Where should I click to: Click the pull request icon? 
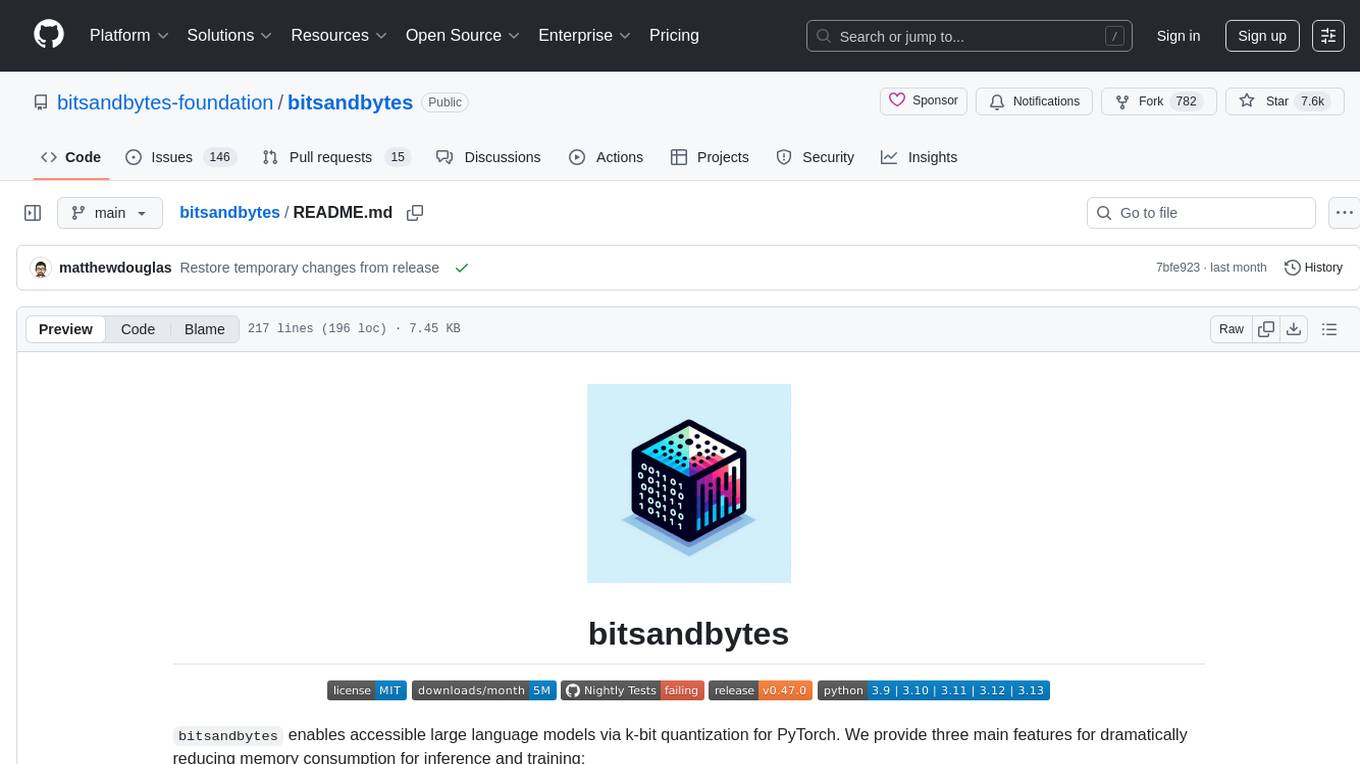click(x=270, y=157)
